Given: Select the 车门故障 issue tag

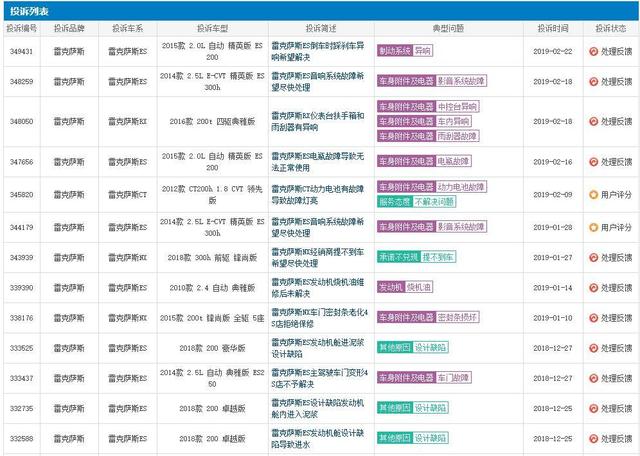Looking at the screenshot, I should [424, 378].
